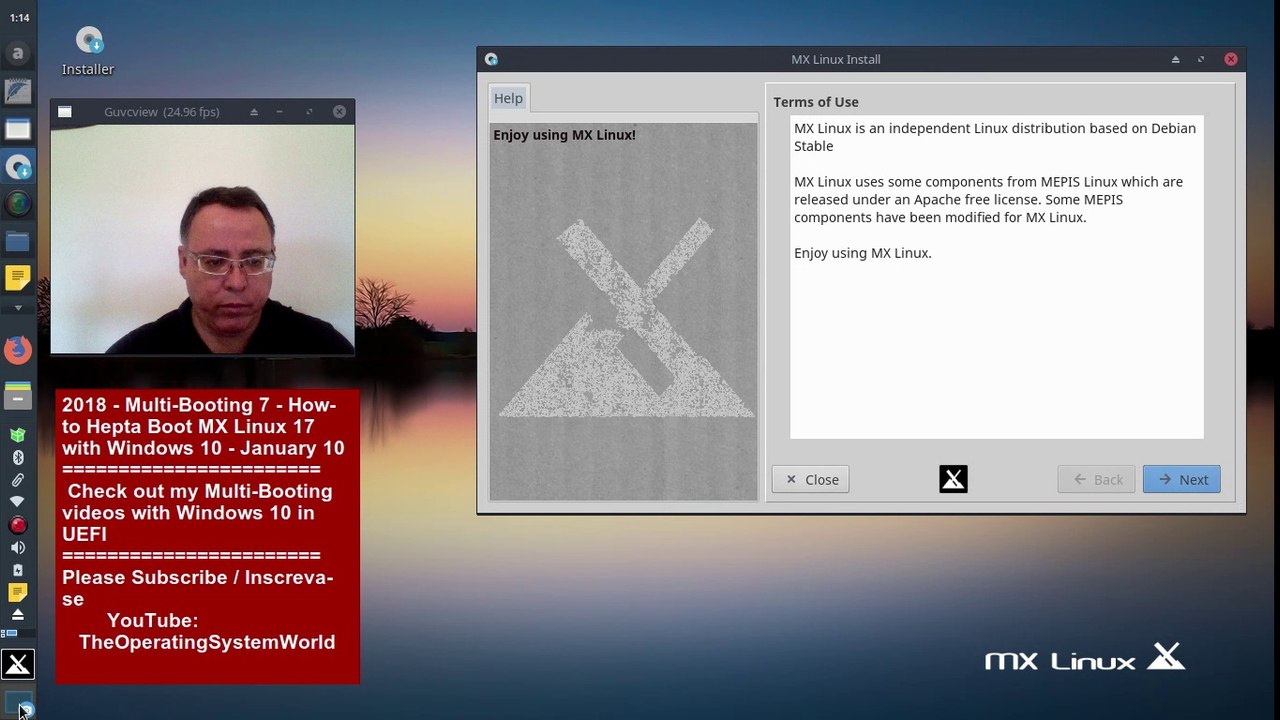The height and width of the screenshot is (720, 1280).
Task: Select the MX installer disc icon in panel
Action: click(18, 167)
